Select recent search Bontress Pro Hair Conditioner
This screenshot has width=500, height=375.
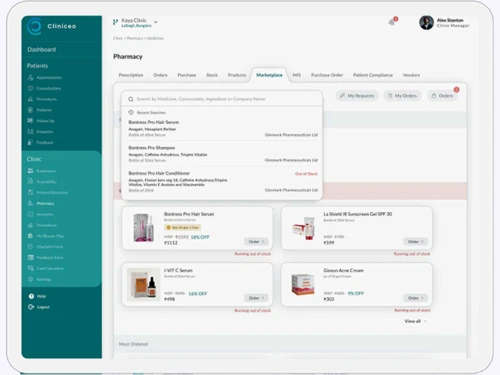[x=223, y=181]
